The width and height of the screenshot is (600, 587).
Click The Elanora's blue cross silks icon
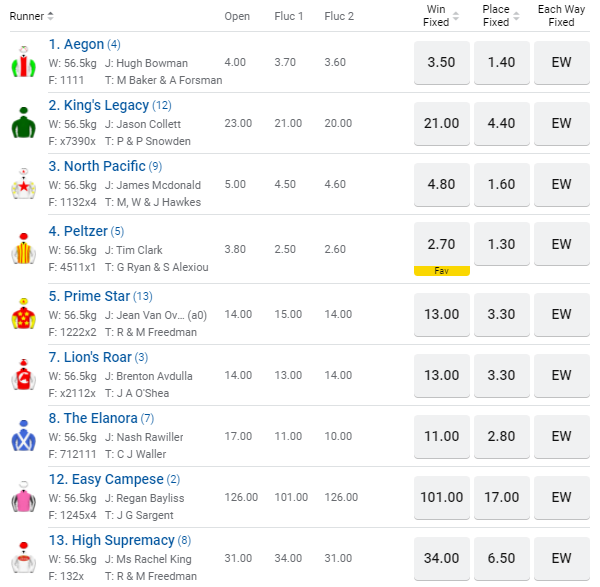[22, 436]
